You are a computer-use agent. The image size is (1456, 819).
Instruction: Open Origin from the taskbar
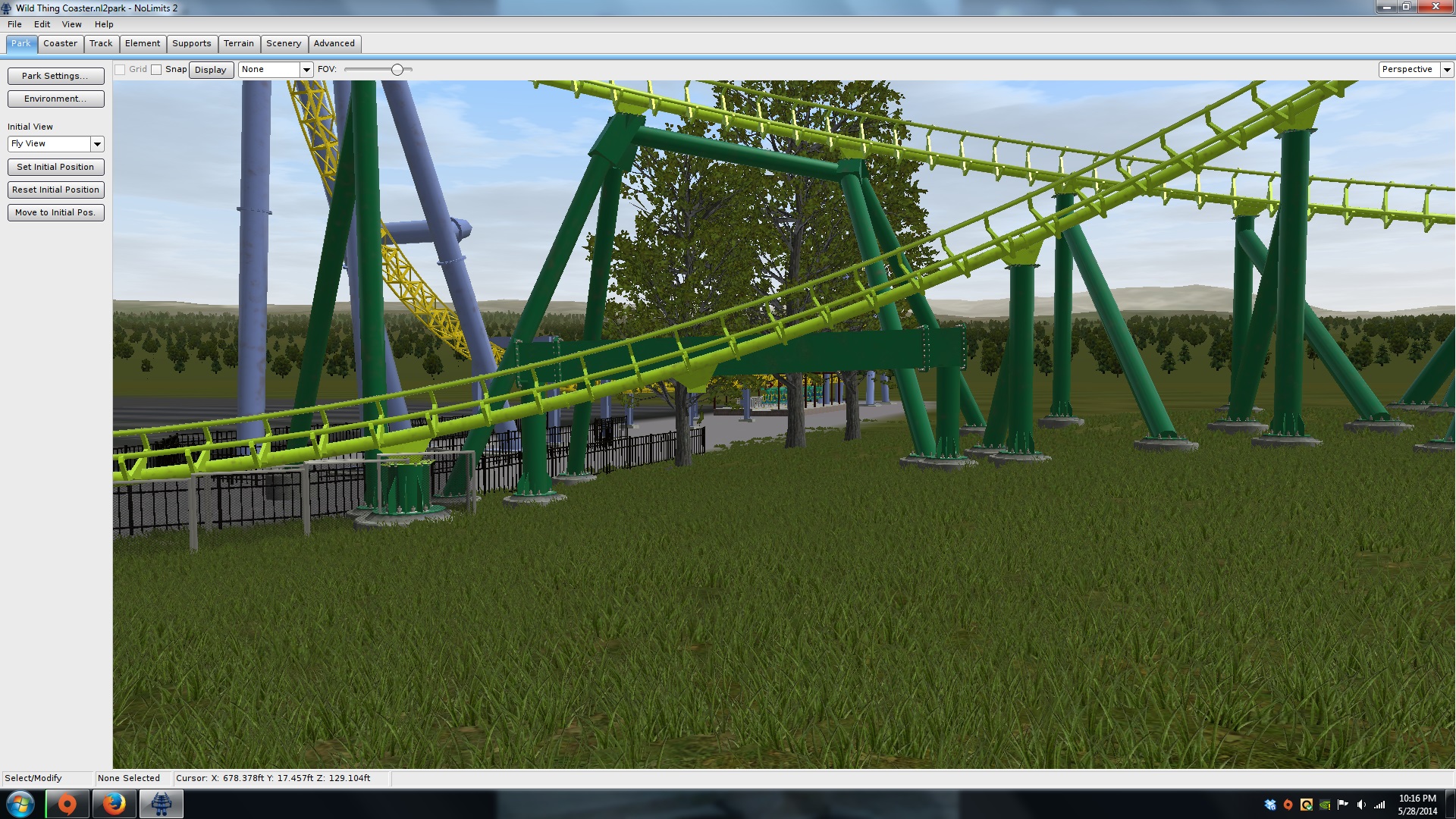coord(67,804)
